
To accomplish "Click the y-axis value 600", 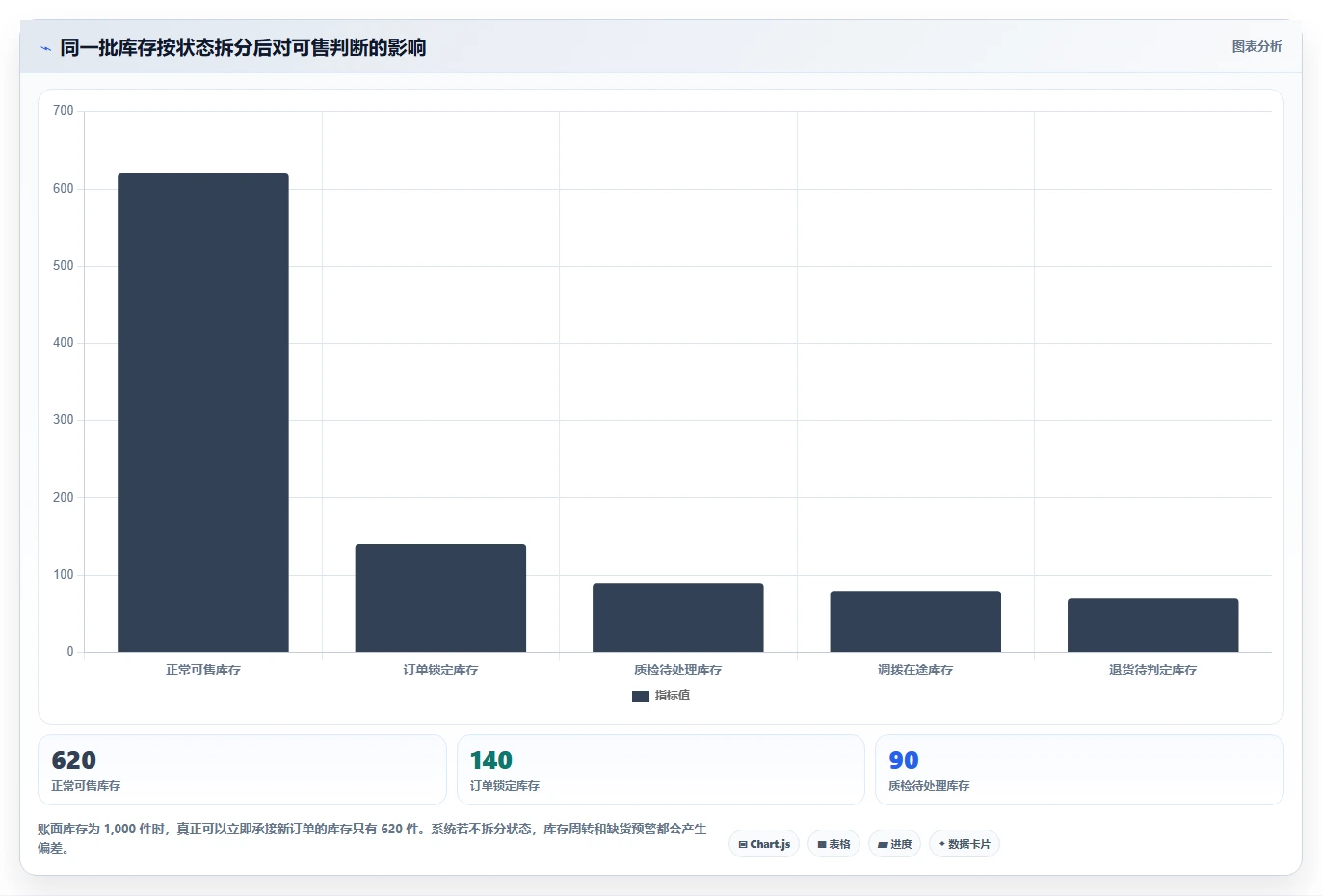I will 64,189.
